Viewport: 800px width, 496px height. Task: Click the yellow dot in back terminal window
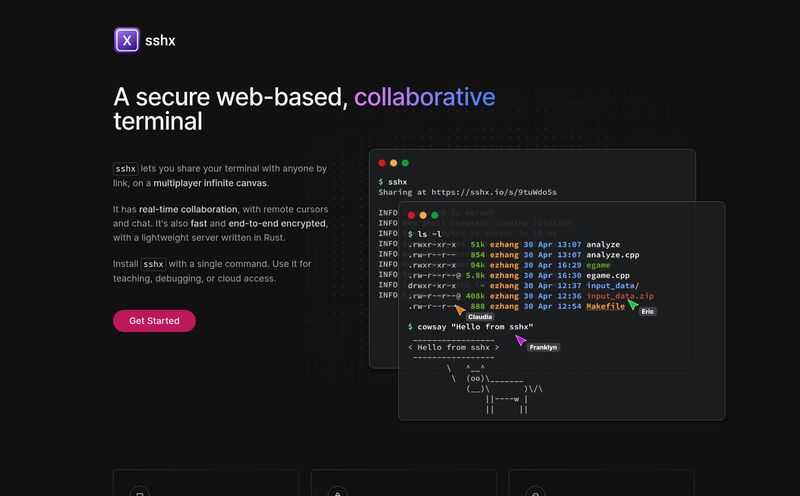click(393, 163)
